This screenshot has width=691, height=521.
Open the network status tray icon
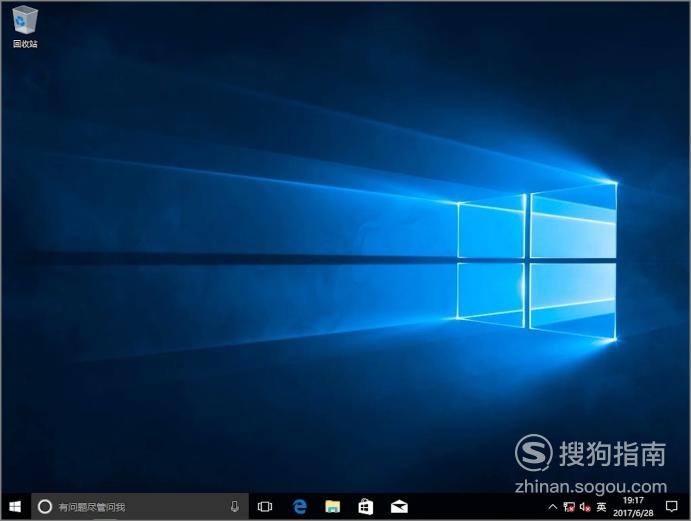[x=569, y=507]
